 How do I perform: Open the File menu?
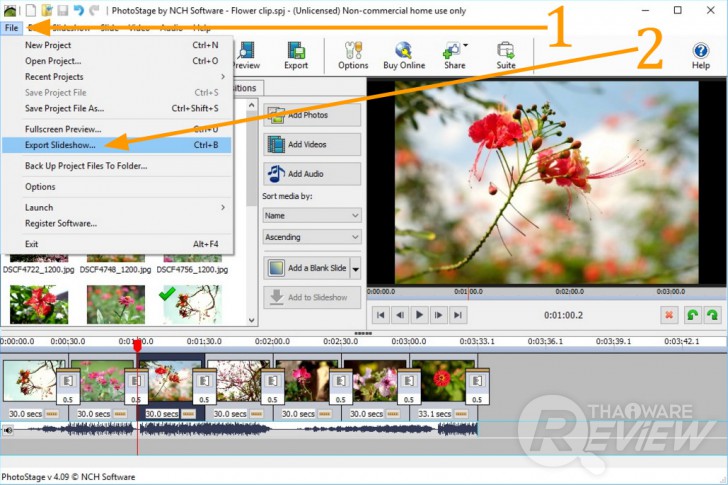[12, 28]
